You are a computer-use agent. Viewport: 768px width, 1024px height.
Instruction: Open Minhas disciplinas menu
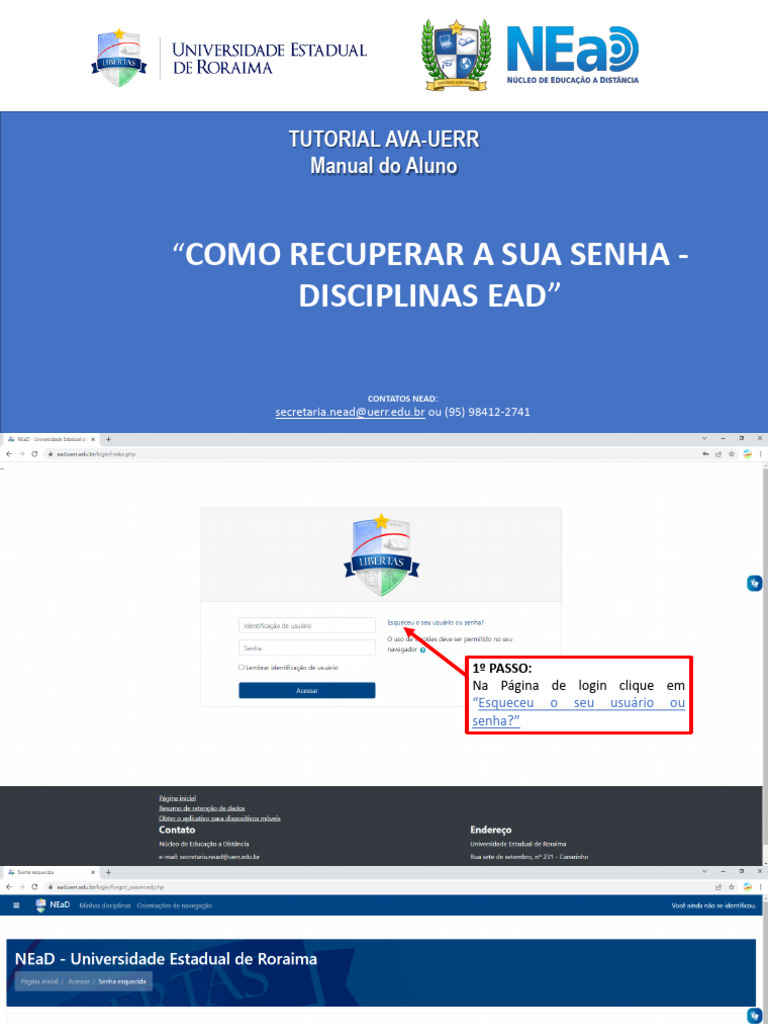pyautogui.click(x=105, y=906)
